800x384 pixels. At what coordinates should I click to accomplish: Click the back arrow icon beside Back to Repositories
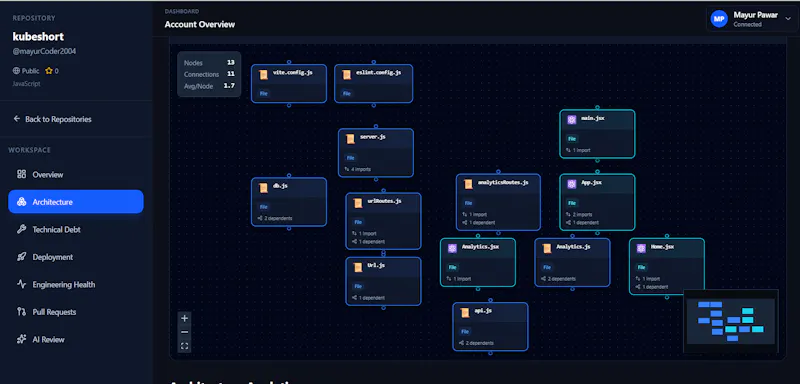click(17, 119)
